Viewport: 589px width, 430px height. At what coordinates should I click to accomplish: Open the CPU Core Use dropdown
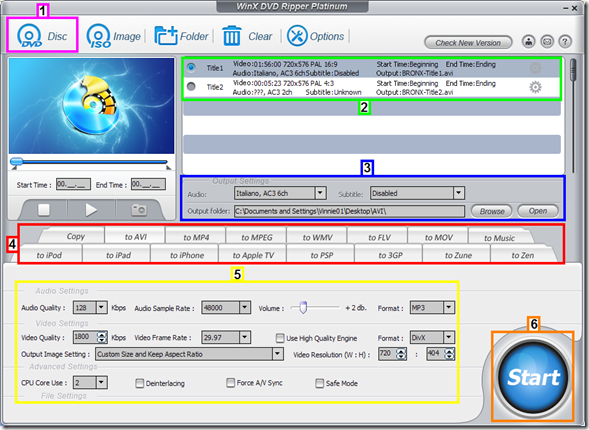pyautogui.click(x=101, y=383)
